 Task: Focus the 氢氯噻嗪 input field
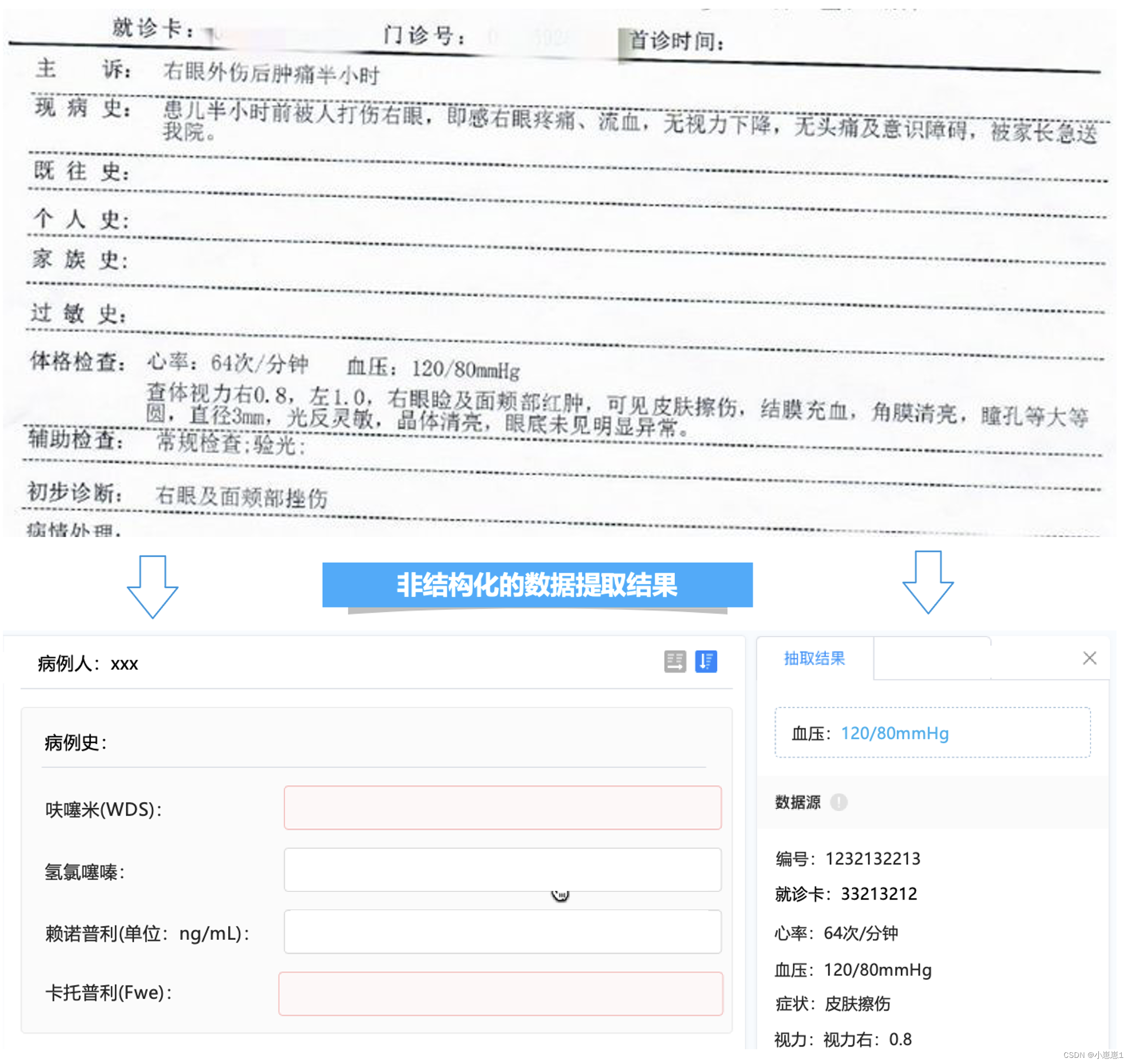[502, 869]
